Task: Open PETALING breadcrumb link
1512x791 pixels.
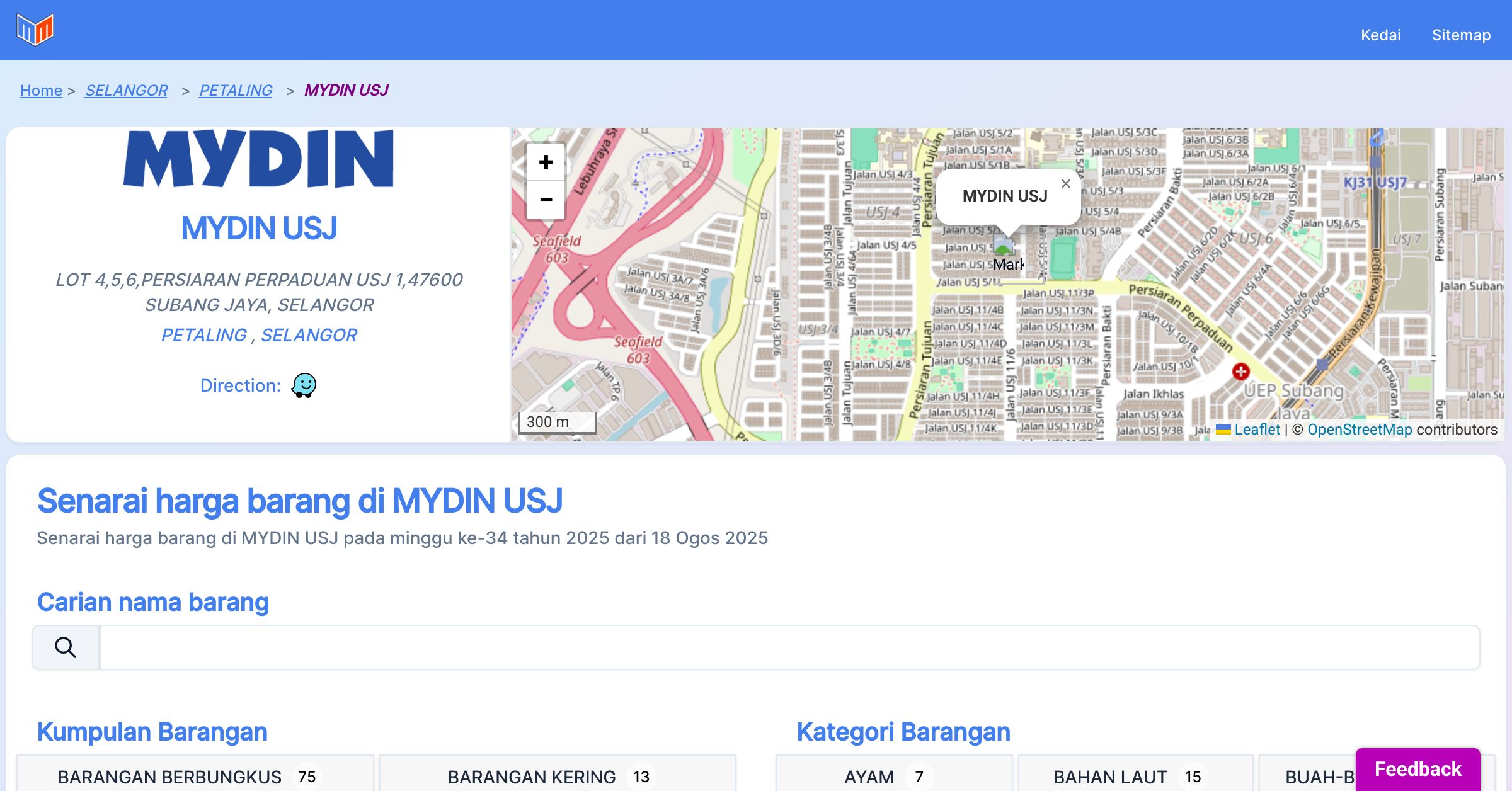Action: [236, 90]
